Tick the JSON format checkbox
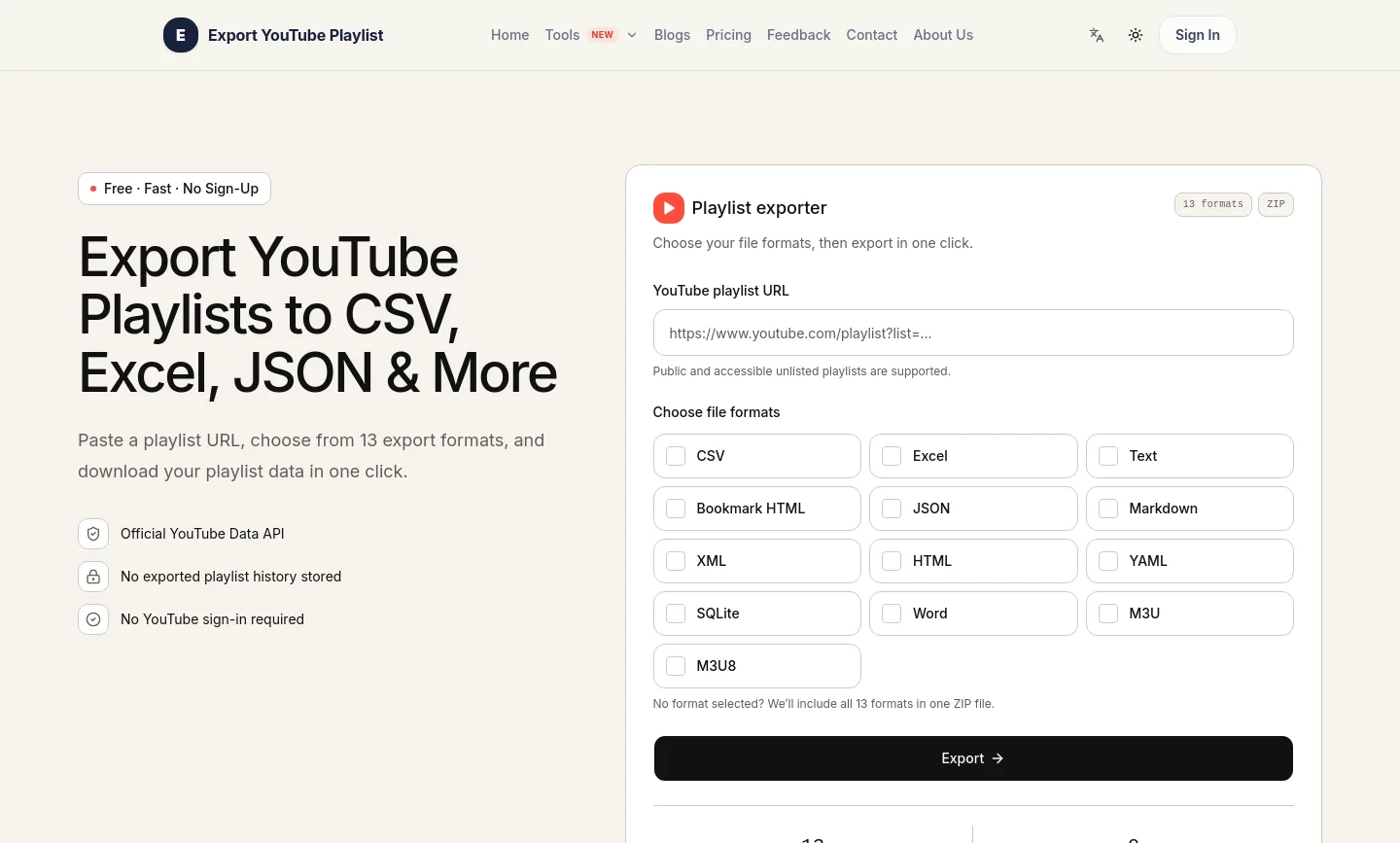Viewport: 1400px width, 843px height. [892, 509]
